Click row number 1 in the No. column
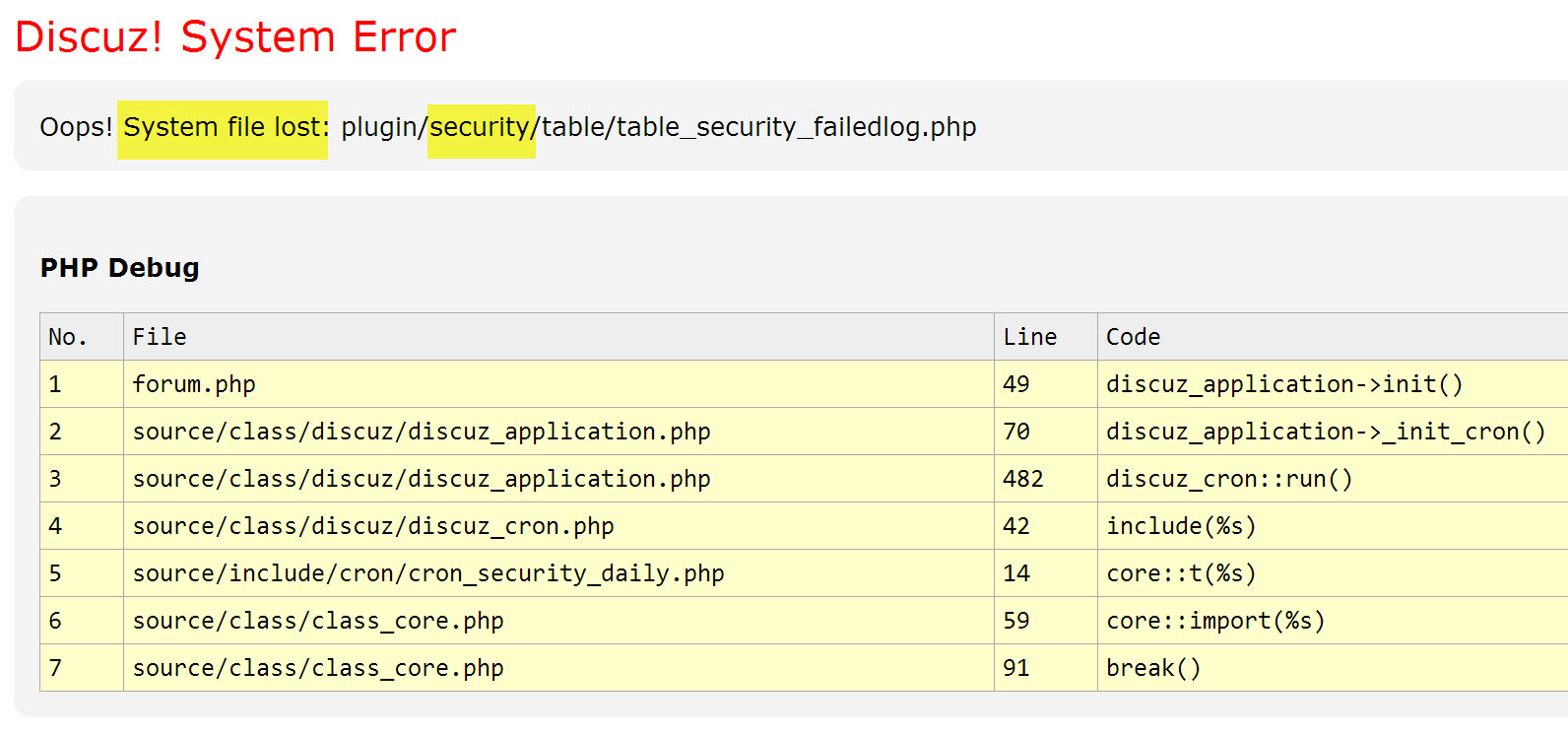The height and width of the screenshot is (735, 1568). (55, 384)
